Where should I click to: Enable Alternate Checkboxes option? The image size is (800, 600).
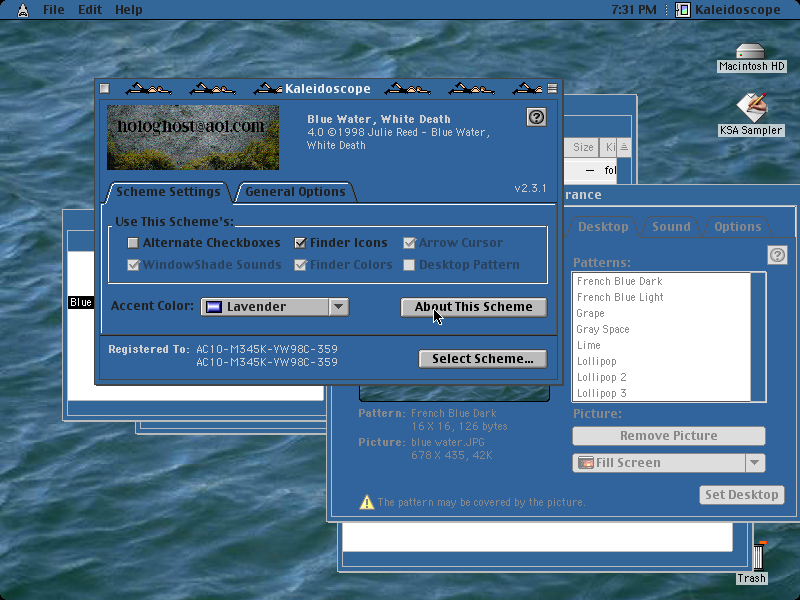pyautogui.click(x=133, y=243)
